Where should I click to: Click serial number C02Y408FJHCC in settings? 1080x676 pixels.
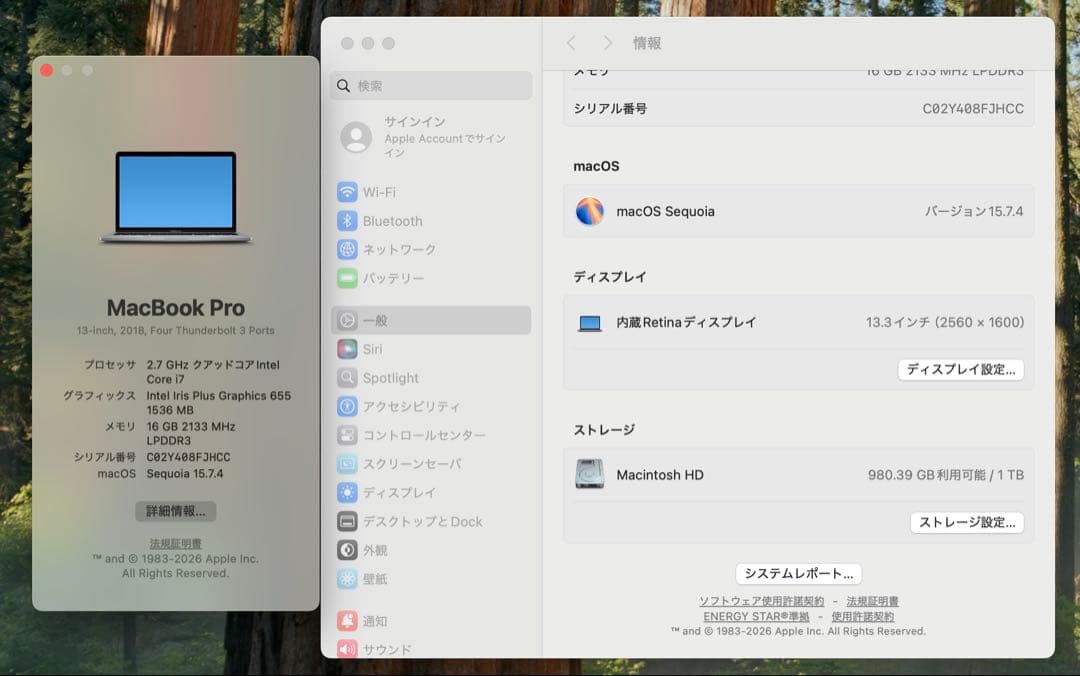(973, 108)
